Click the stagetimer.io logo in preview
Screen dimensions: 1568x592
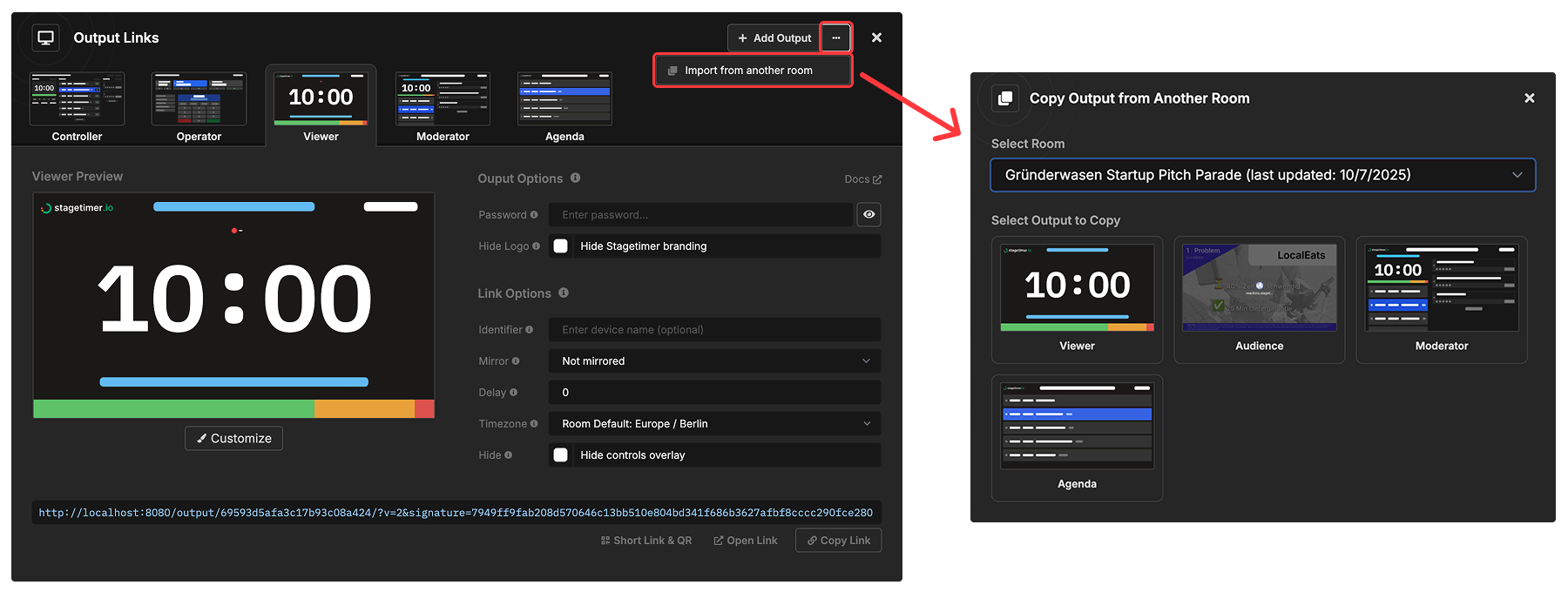click(78, 208)
